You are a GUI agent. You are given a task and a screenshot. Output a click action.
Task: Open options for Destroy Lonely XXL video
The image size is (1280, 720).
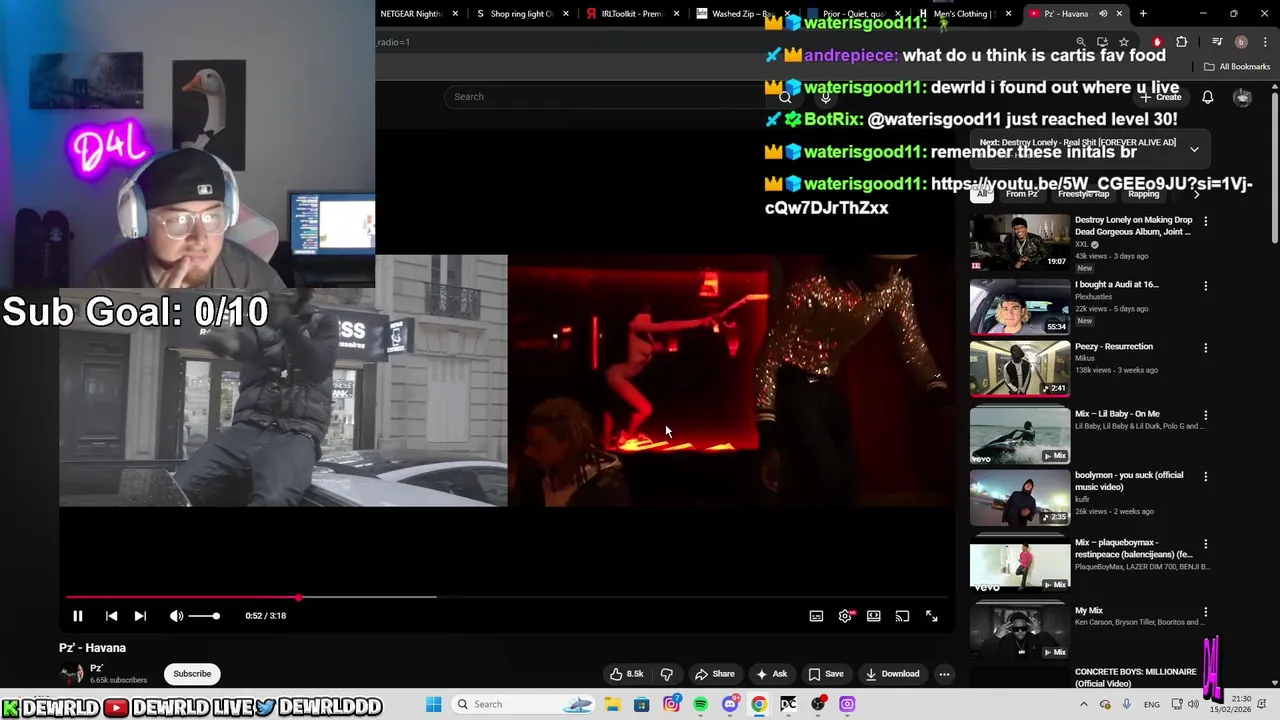click(1205, 221)
